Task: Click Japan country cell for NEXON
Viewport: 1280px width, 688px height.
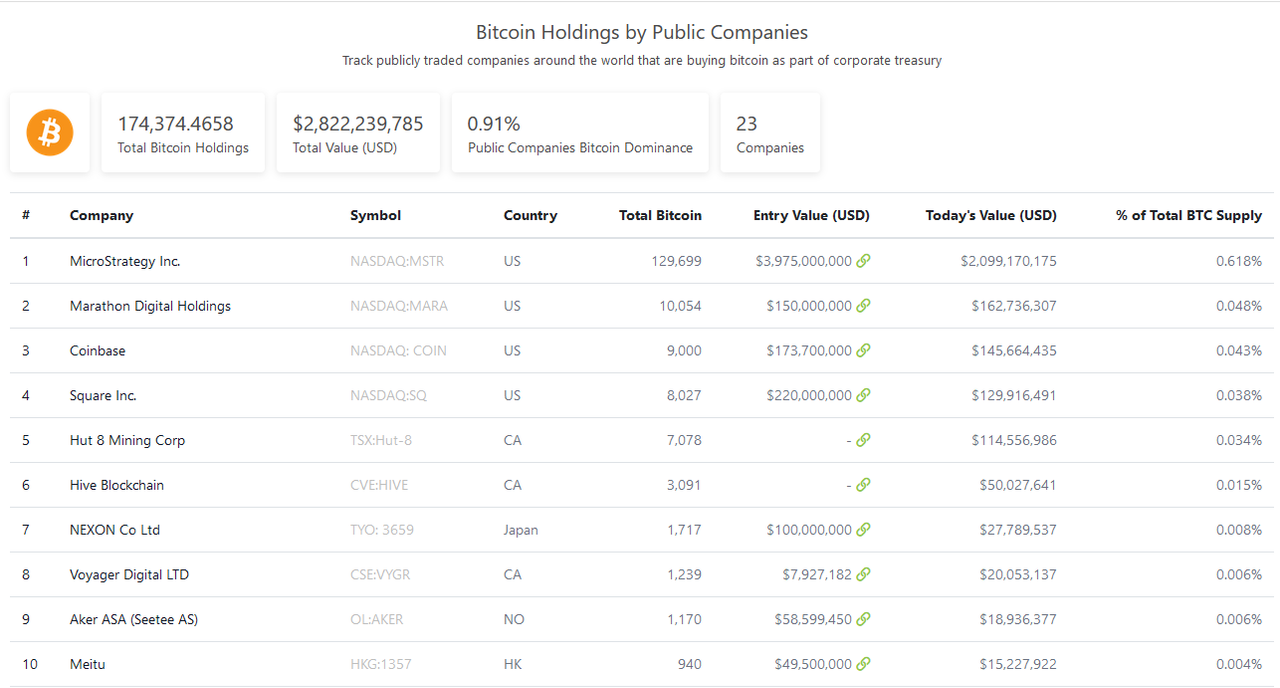Action: [x=521, y=530]
